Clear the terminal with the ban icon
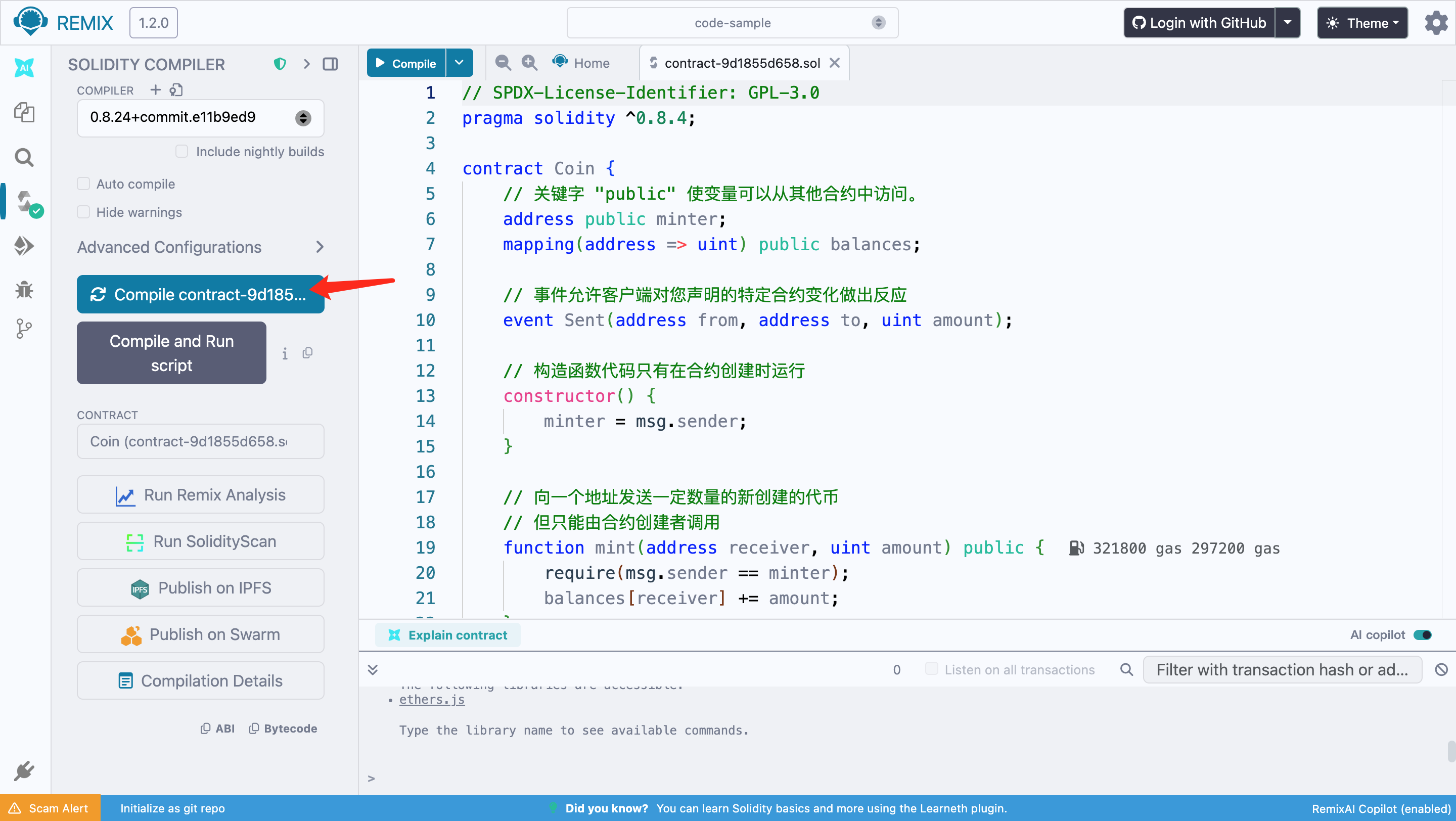The image size is (1456, 821). click(1441, 669)
